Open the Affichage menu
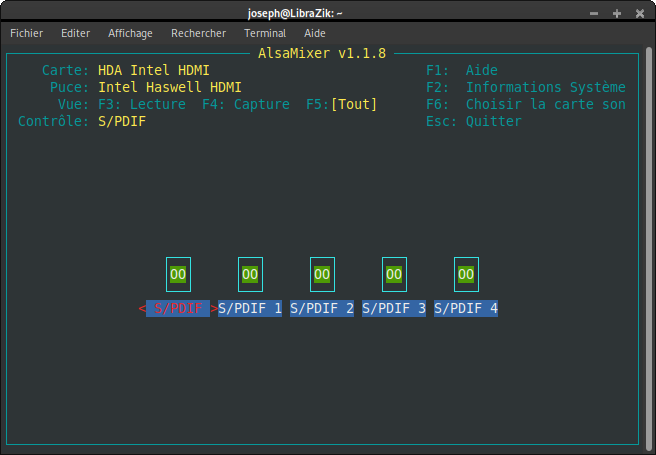The image size is (656, 455). (130, 33)
